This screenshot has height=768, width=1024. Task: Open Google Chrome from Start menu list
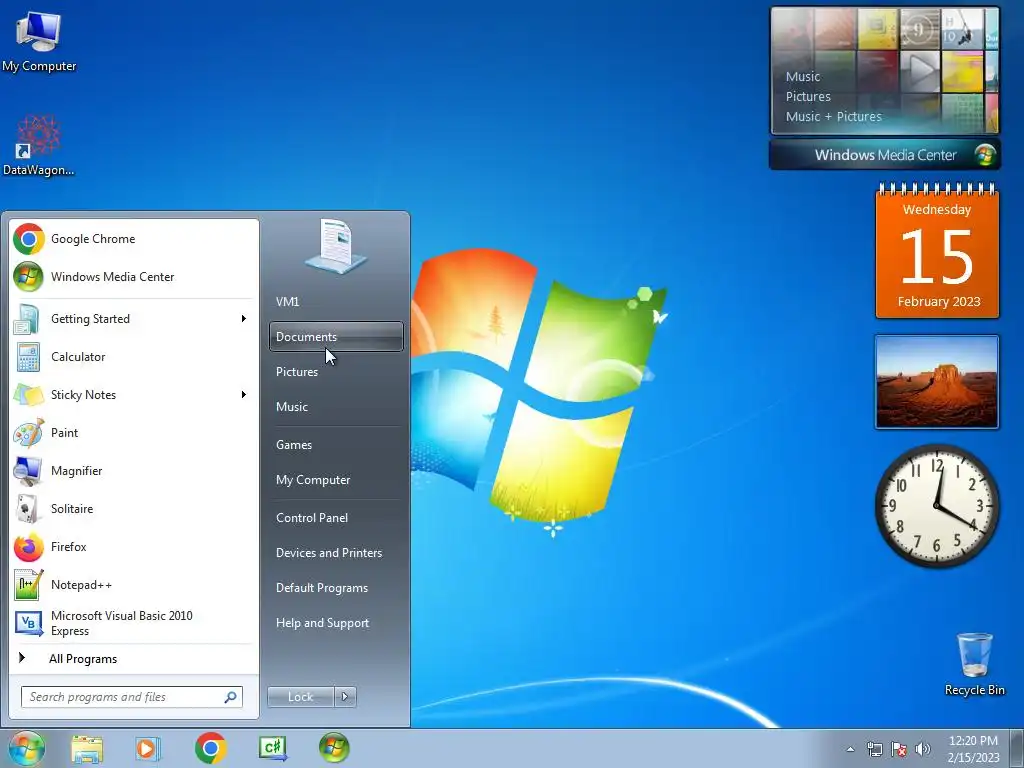[x=134, y=239]
